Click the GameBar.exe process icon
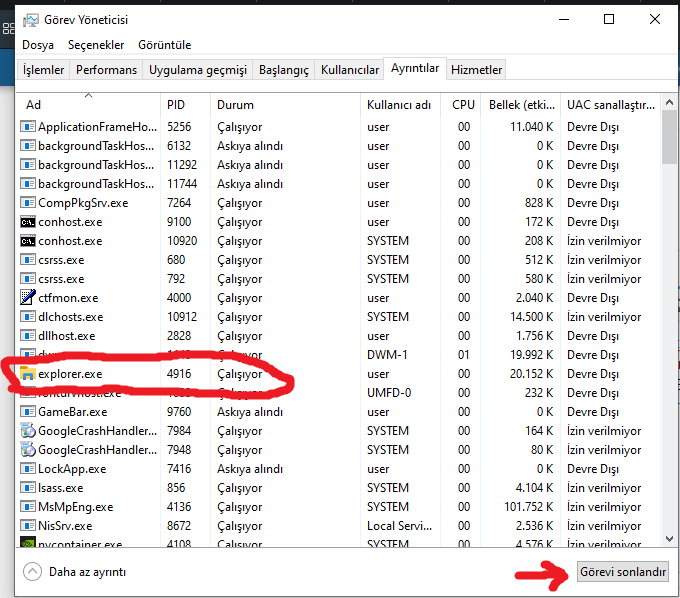Viewport: 680px width, 598px height. pos(28,412)
